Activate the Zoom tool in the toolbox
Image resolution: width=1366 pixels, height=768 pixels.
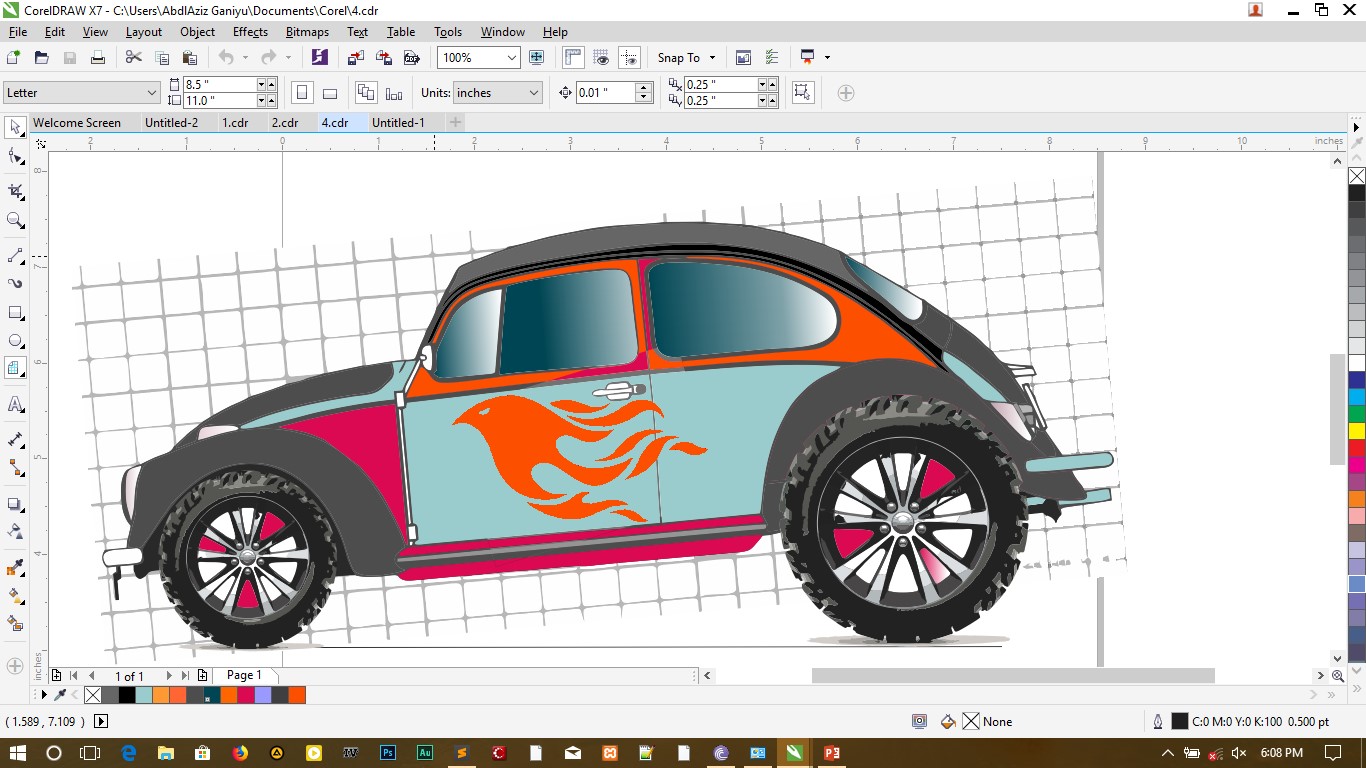[x=15, y=221]
